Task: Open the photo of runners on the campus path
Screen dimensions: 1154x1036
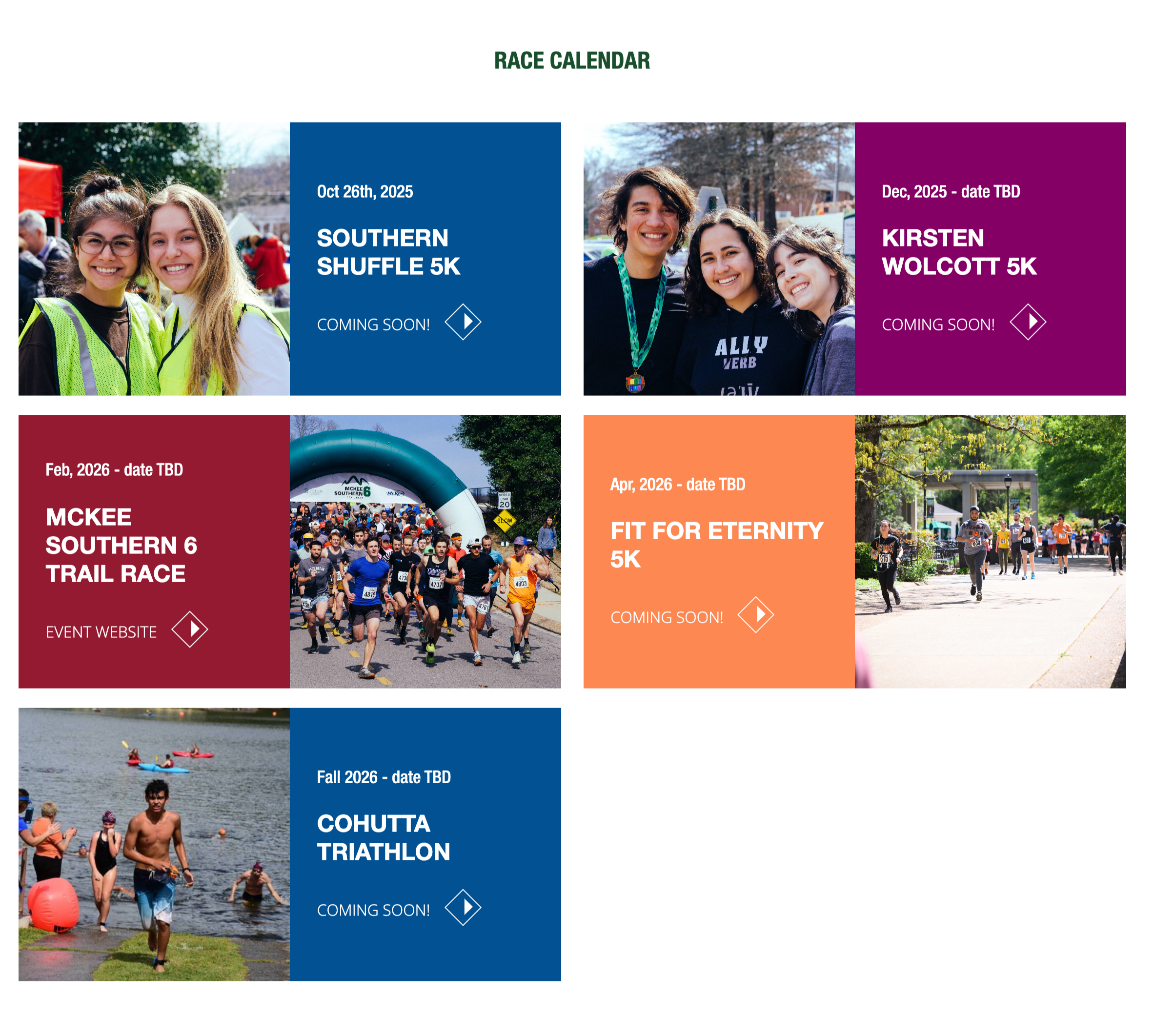Action: click(x=990, y=551)
